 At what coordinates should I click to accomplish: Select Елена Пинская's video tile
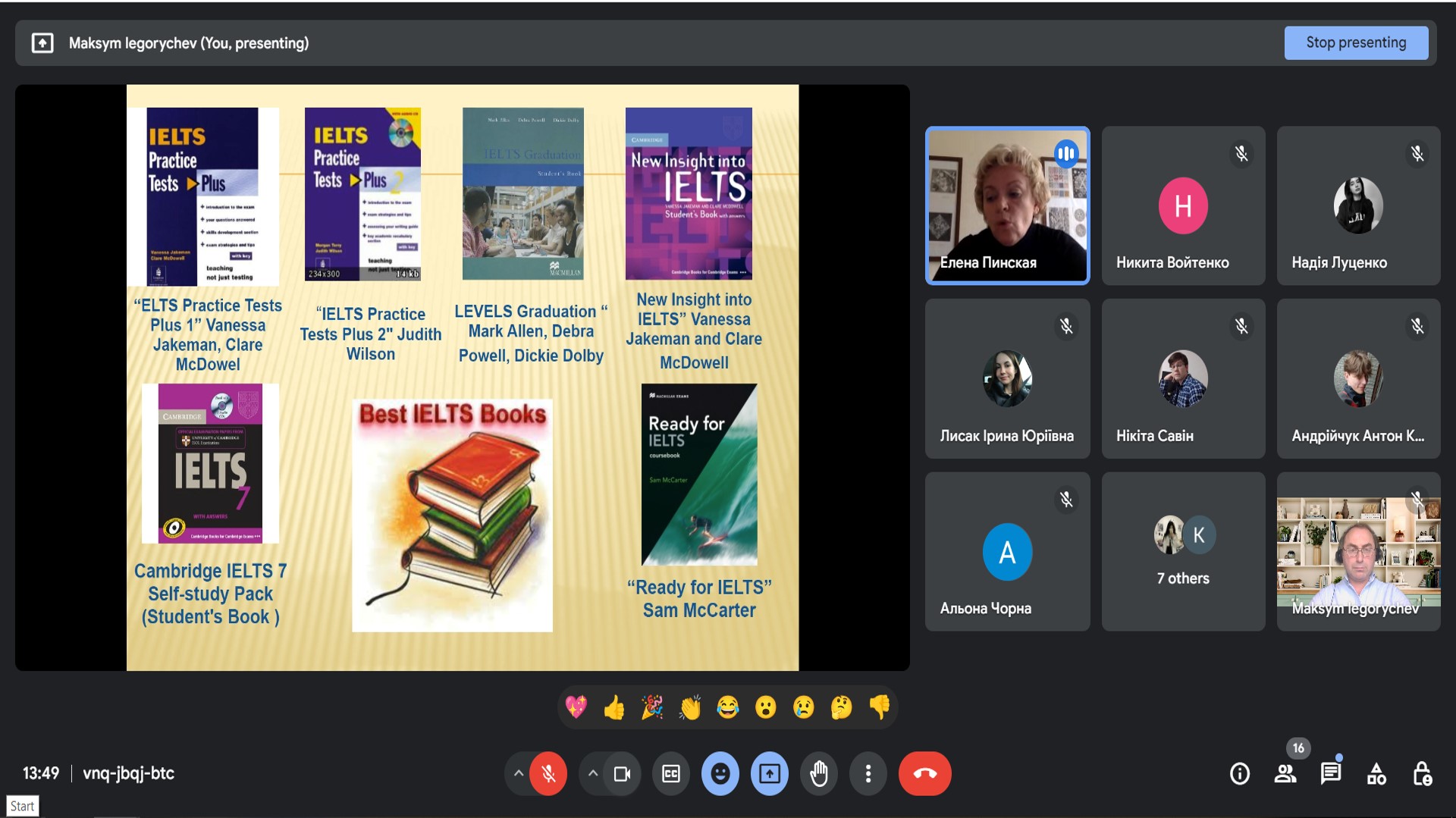[x=1007, y=205]
